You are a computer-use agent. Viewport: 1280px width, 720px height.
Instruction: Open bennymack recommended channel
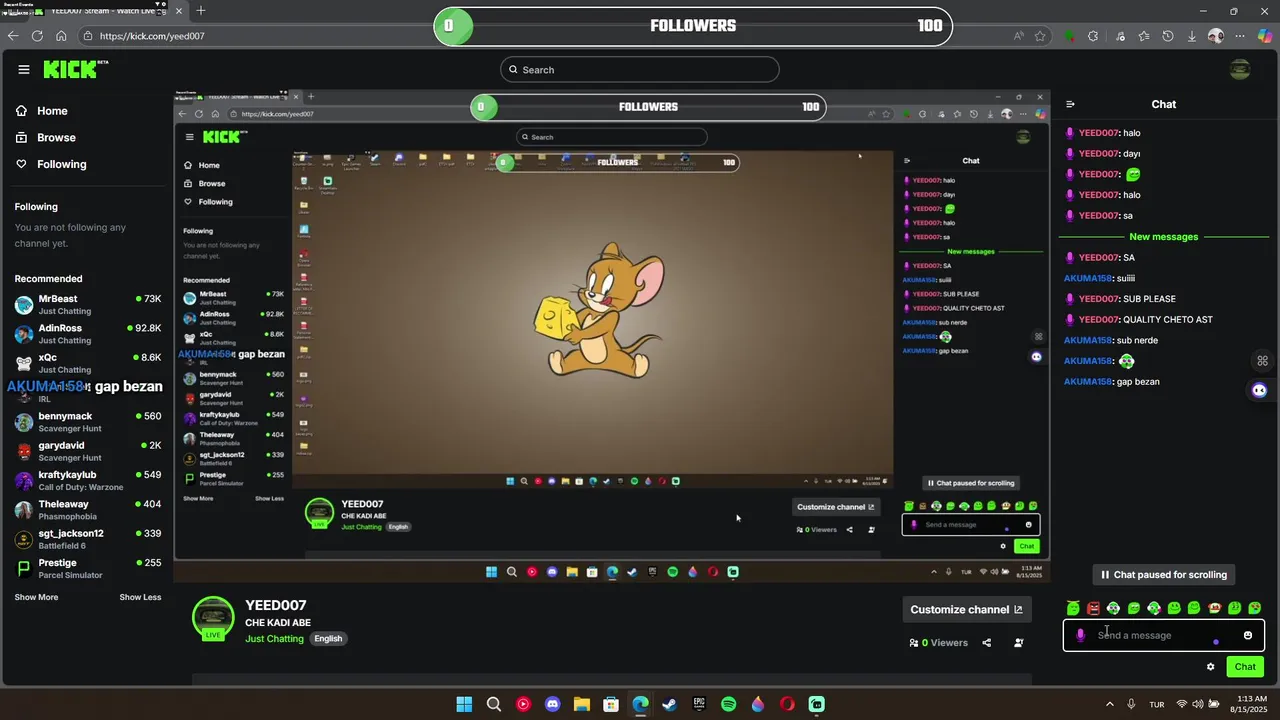coord(88,422)
